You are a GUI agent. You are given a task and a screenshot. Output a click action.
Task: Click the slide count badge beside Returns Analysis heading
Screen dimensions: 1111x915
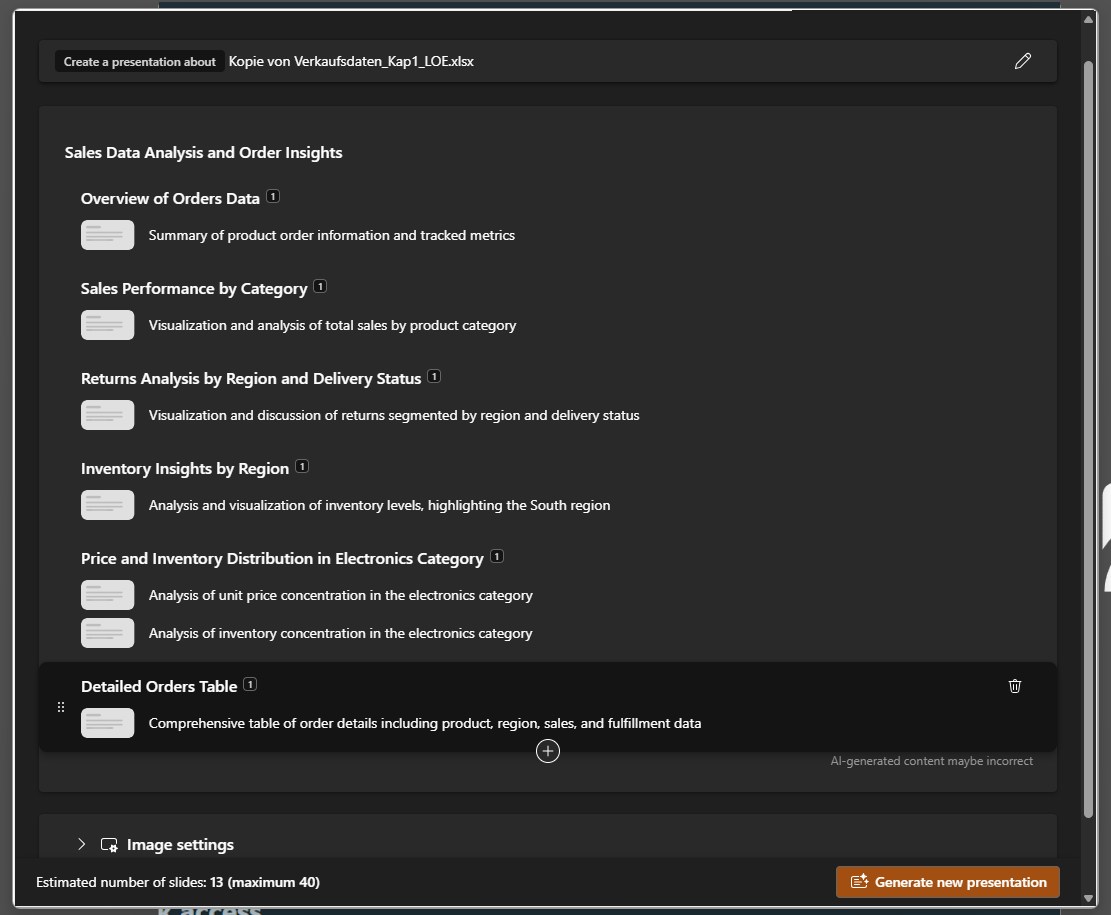click(x=434, y=377)
